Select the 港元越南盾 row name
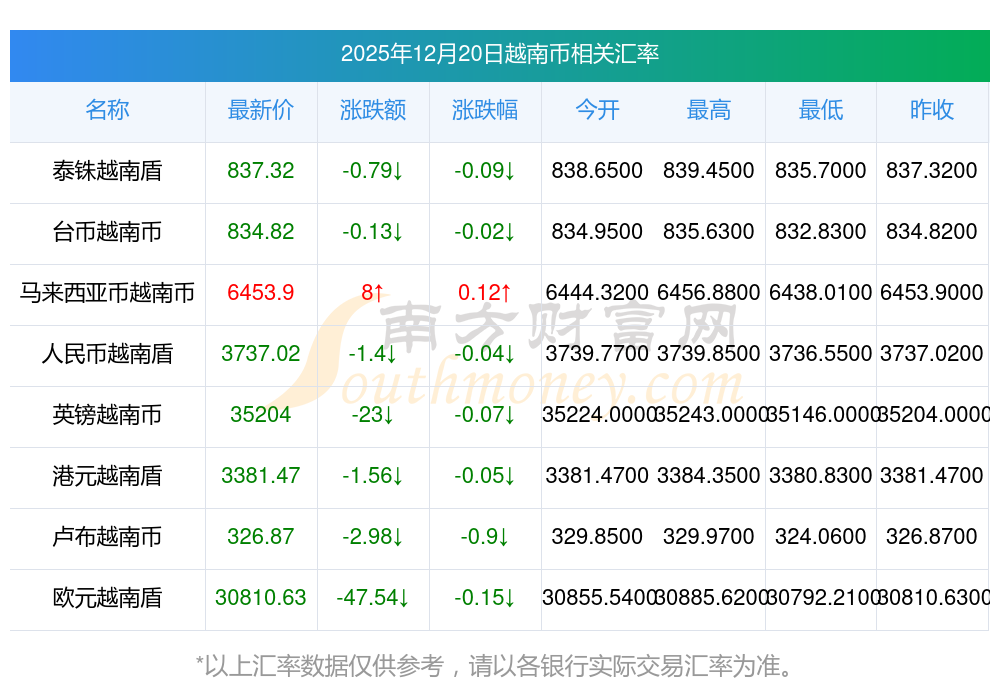Viewport: 1000px width, 697px height. tap(107, 476)
